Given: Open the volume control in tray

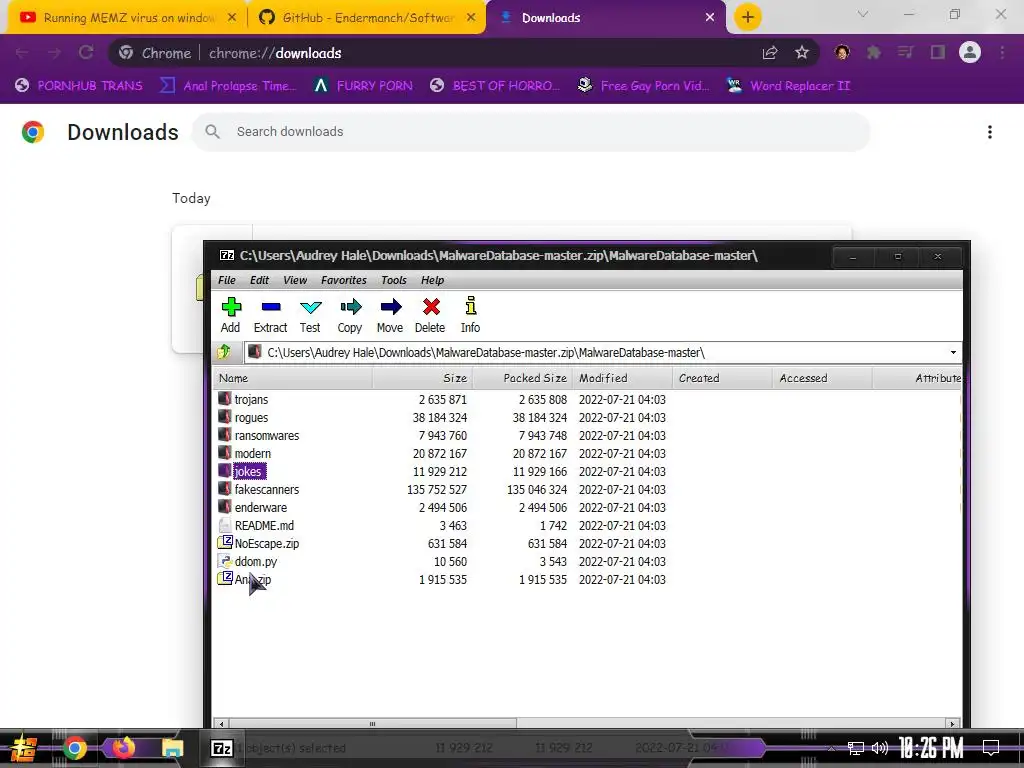Looking at the screenshot, I should [880, 748].
